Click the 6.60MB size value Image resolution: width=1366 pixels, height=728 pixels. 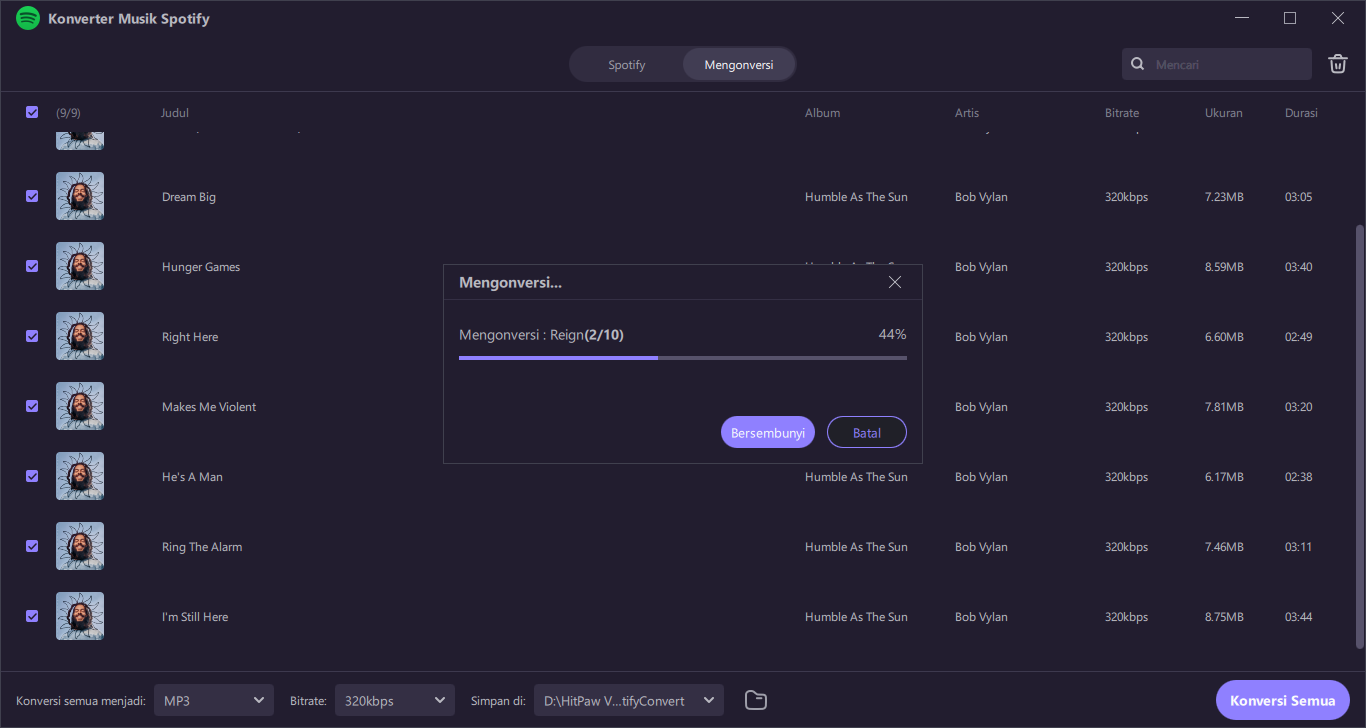tap(1224, 337)
